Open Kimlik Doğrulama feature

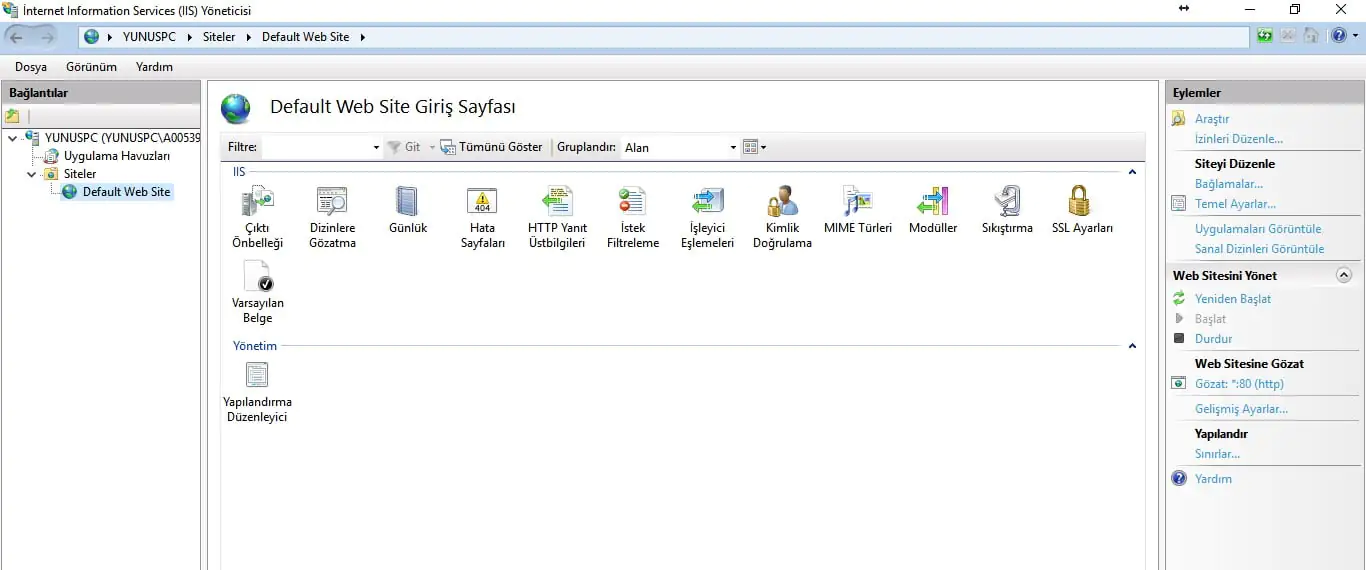click(x=782, y=203)
